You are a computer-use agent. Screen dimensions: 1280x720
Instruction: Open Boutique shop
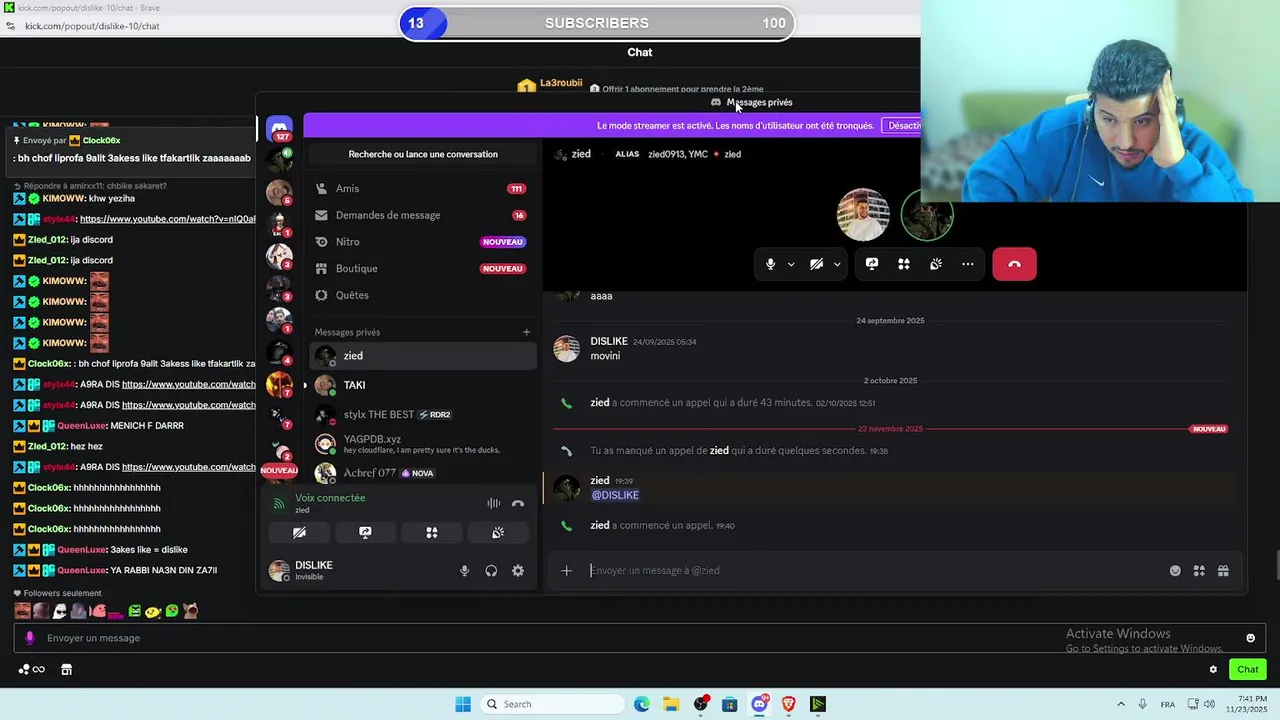[422, 268]
